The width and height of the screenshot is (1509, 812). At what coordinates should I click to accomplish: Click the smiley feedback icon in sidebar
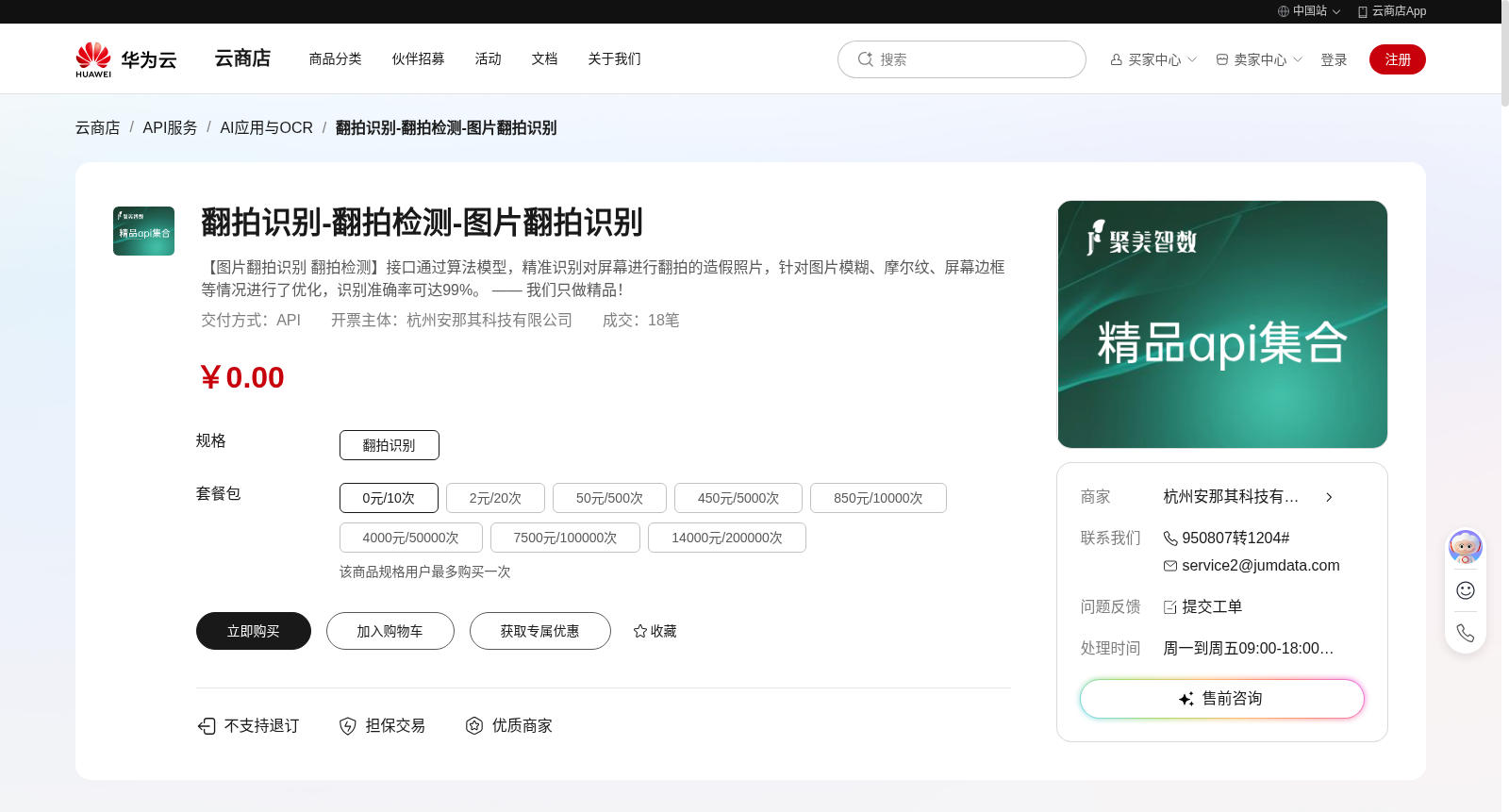pyautogui.click(x=1466, y=590)
